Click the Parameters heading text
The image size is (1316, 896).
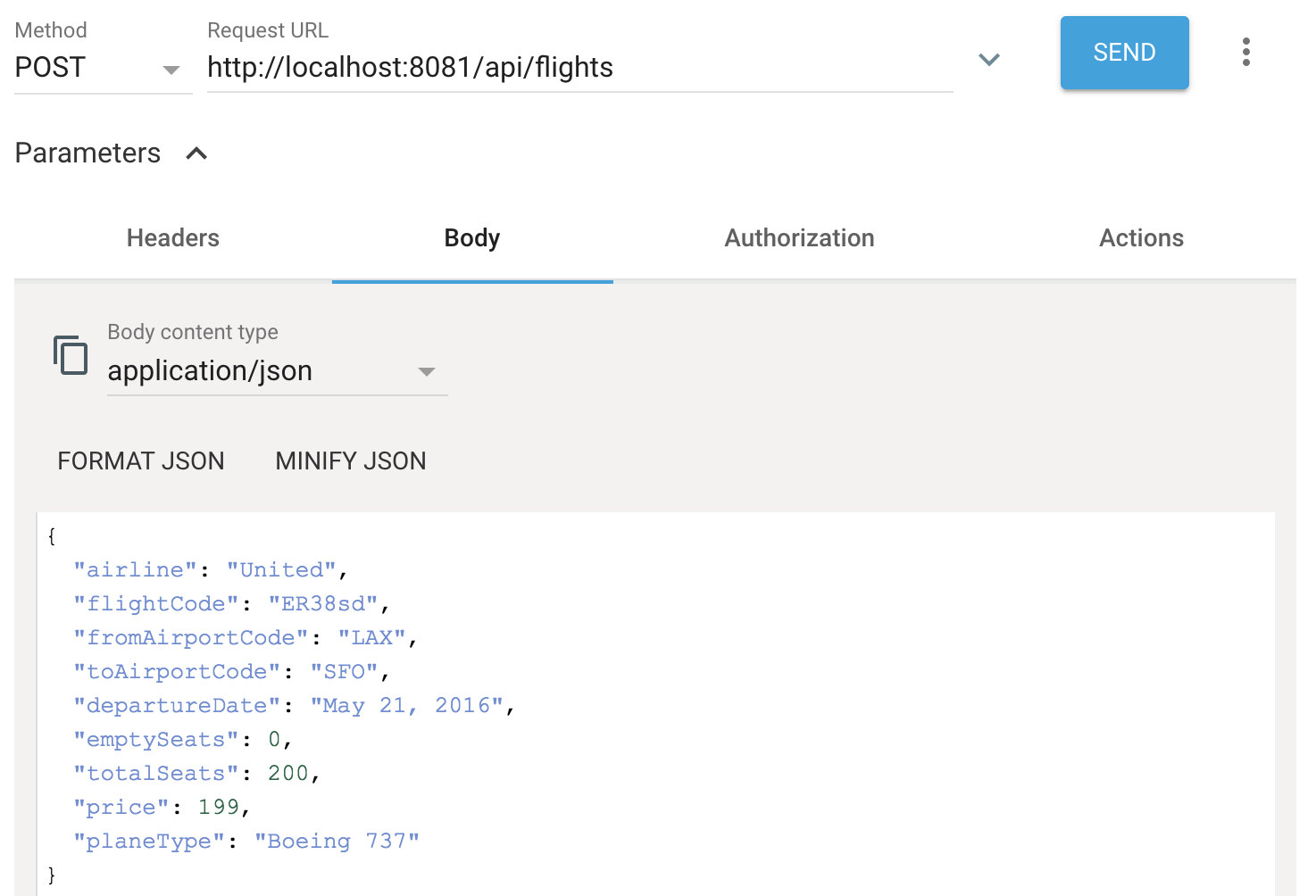coord(87,153)
